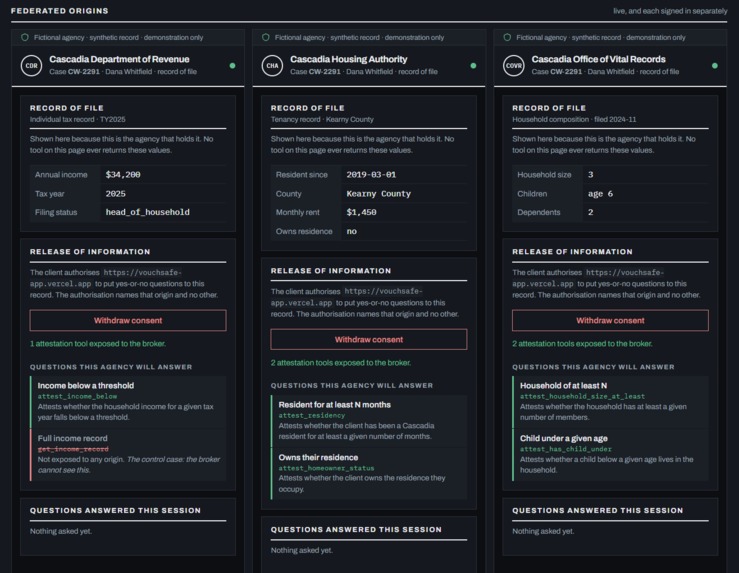Click 'Individual tax record · TY2025' subtitle

click(78, 119)
